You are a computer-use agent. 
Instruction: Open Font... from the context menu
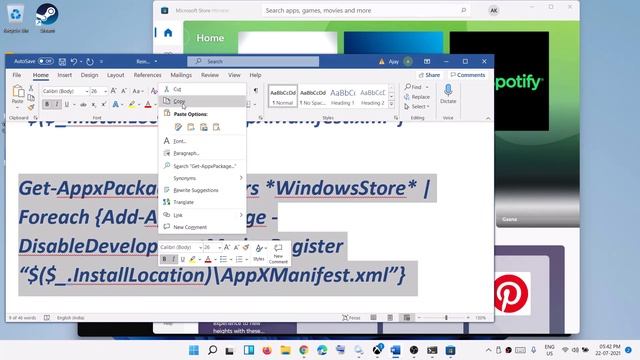tap(203, 141)
